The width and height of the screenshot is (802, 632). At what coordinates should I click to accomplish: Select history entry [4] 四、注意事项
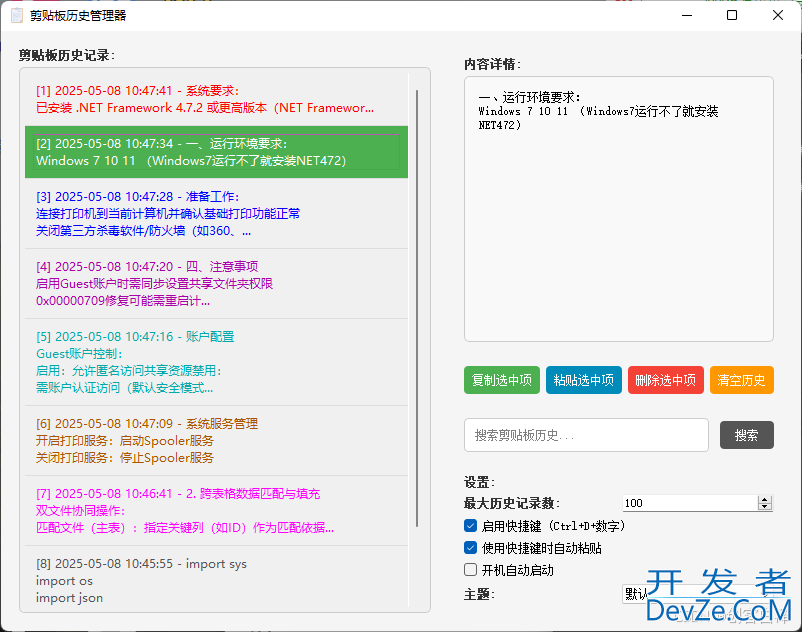[x=216, y=284]
